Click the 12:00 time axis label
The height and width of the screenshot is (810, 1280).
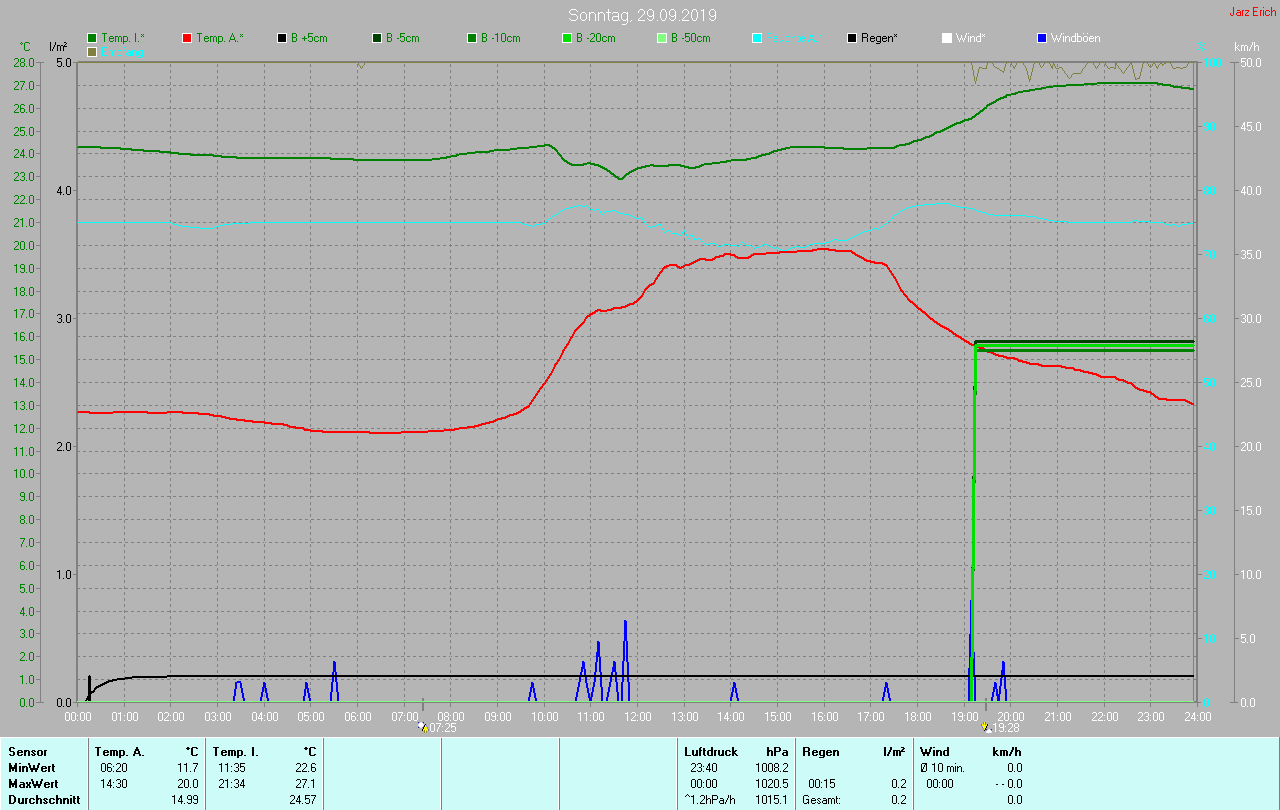pyautogui.click(x=638, y=717)
